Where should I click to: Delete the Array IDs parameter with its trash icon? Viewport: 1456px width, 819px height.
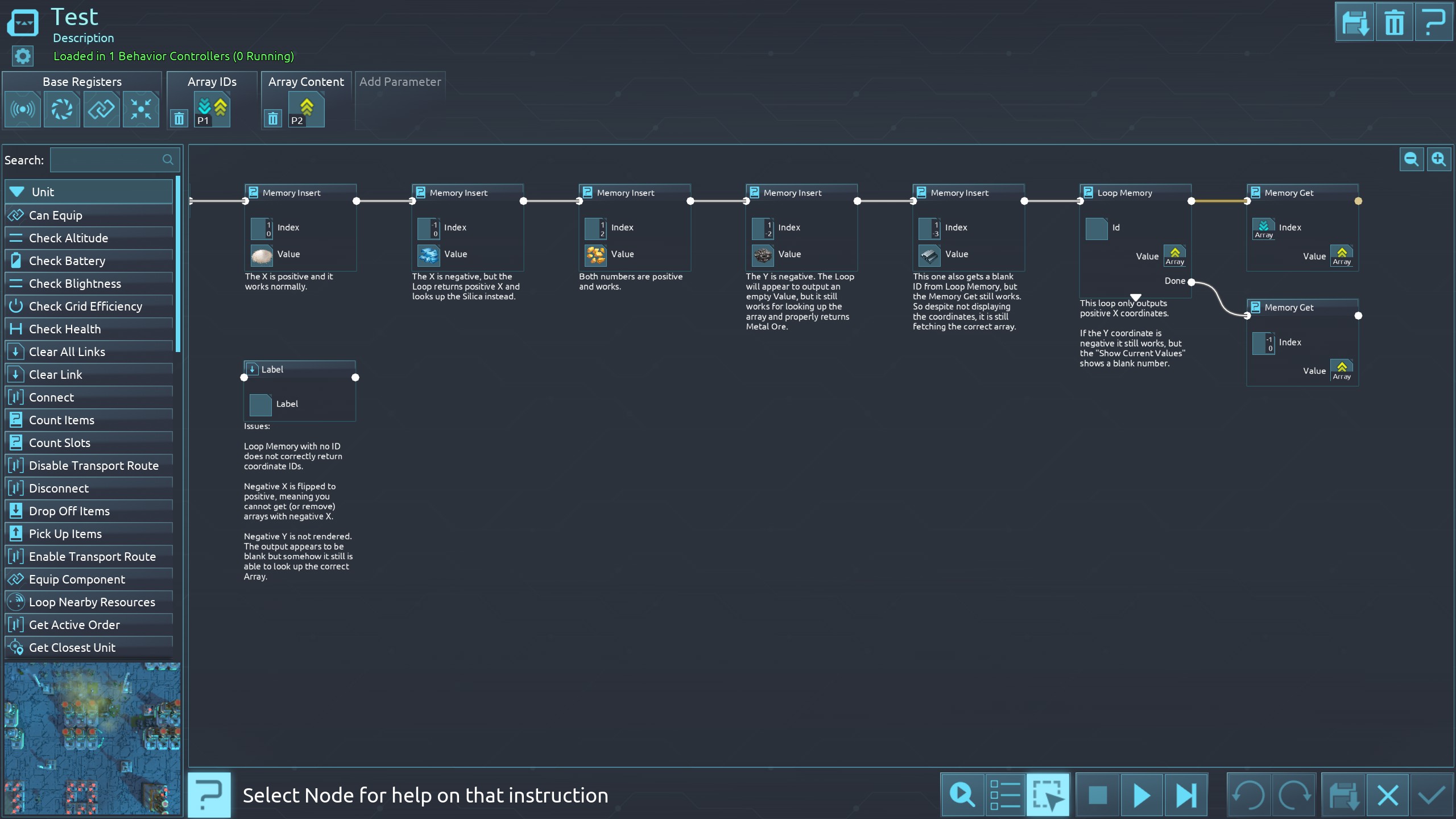[179, 118]
